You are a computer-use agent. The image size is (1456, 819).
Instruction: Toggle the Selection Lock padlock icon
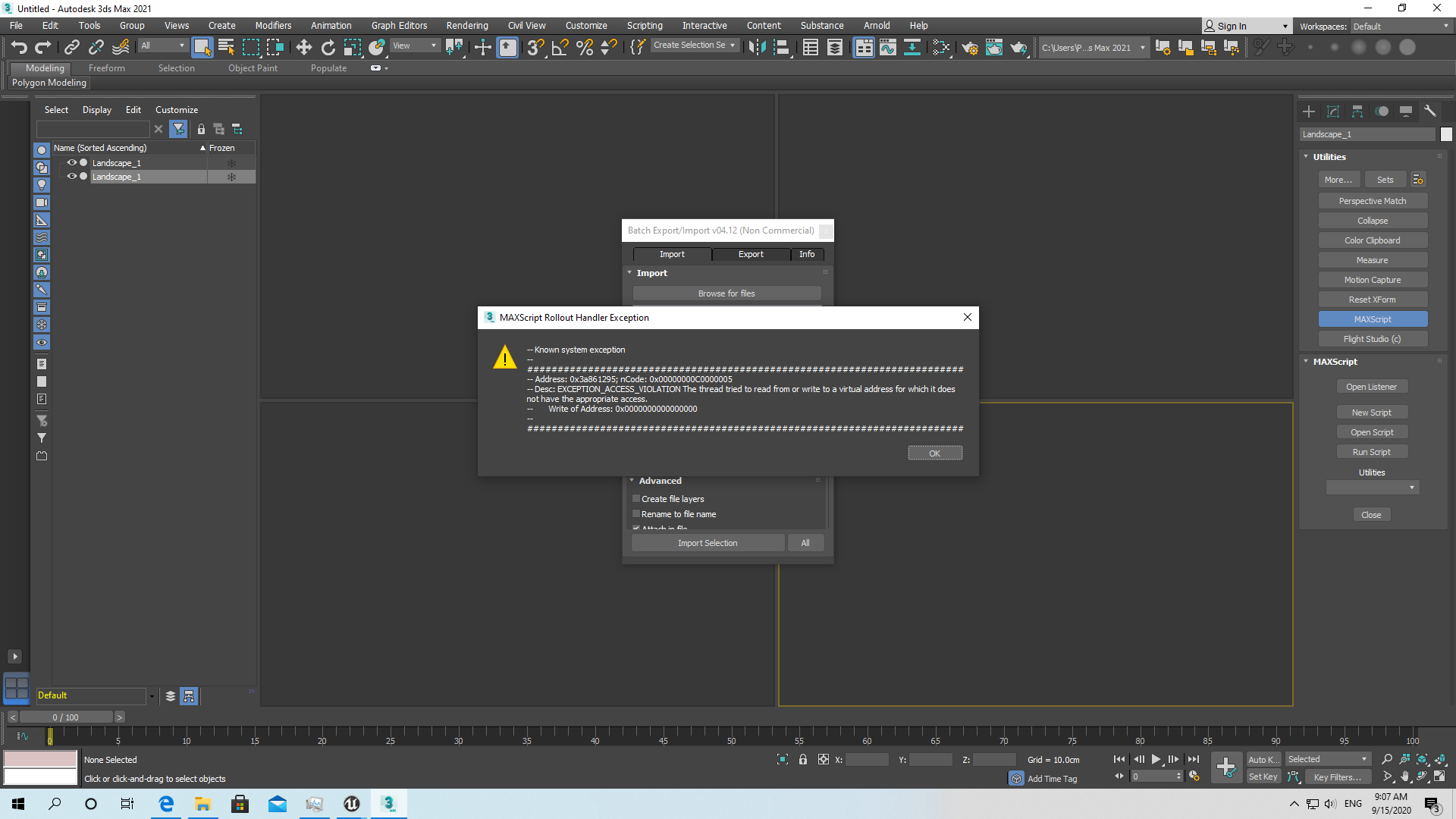802,759
